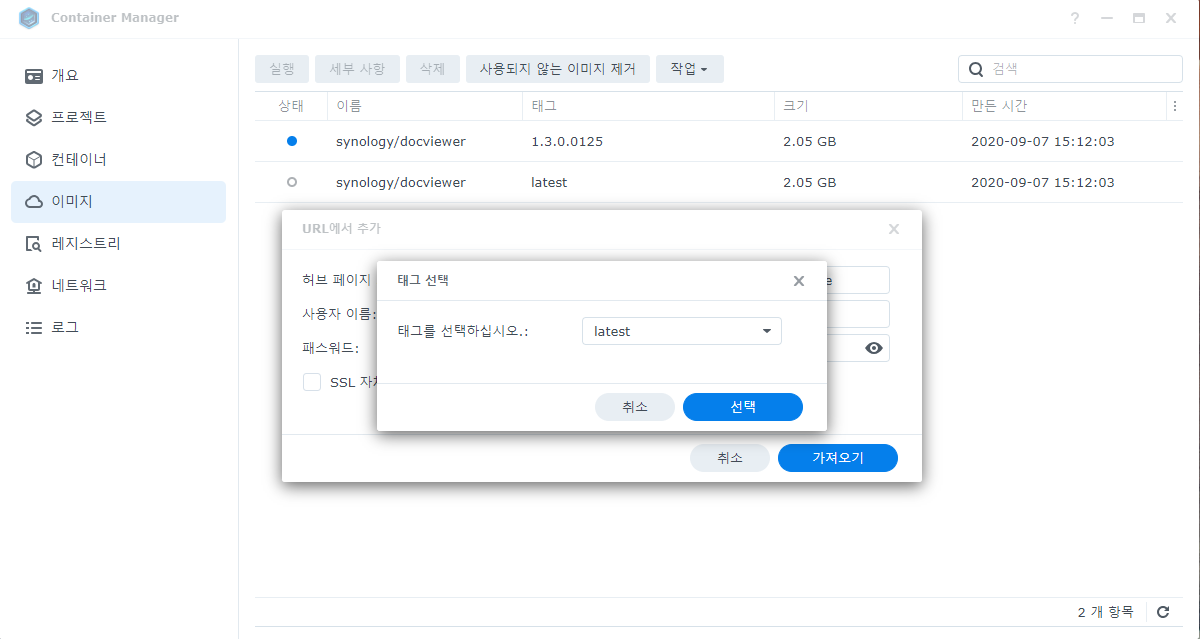
Task: Switch to 컨테이너 section
Action: pyautogui.click(x=118, y=160)
